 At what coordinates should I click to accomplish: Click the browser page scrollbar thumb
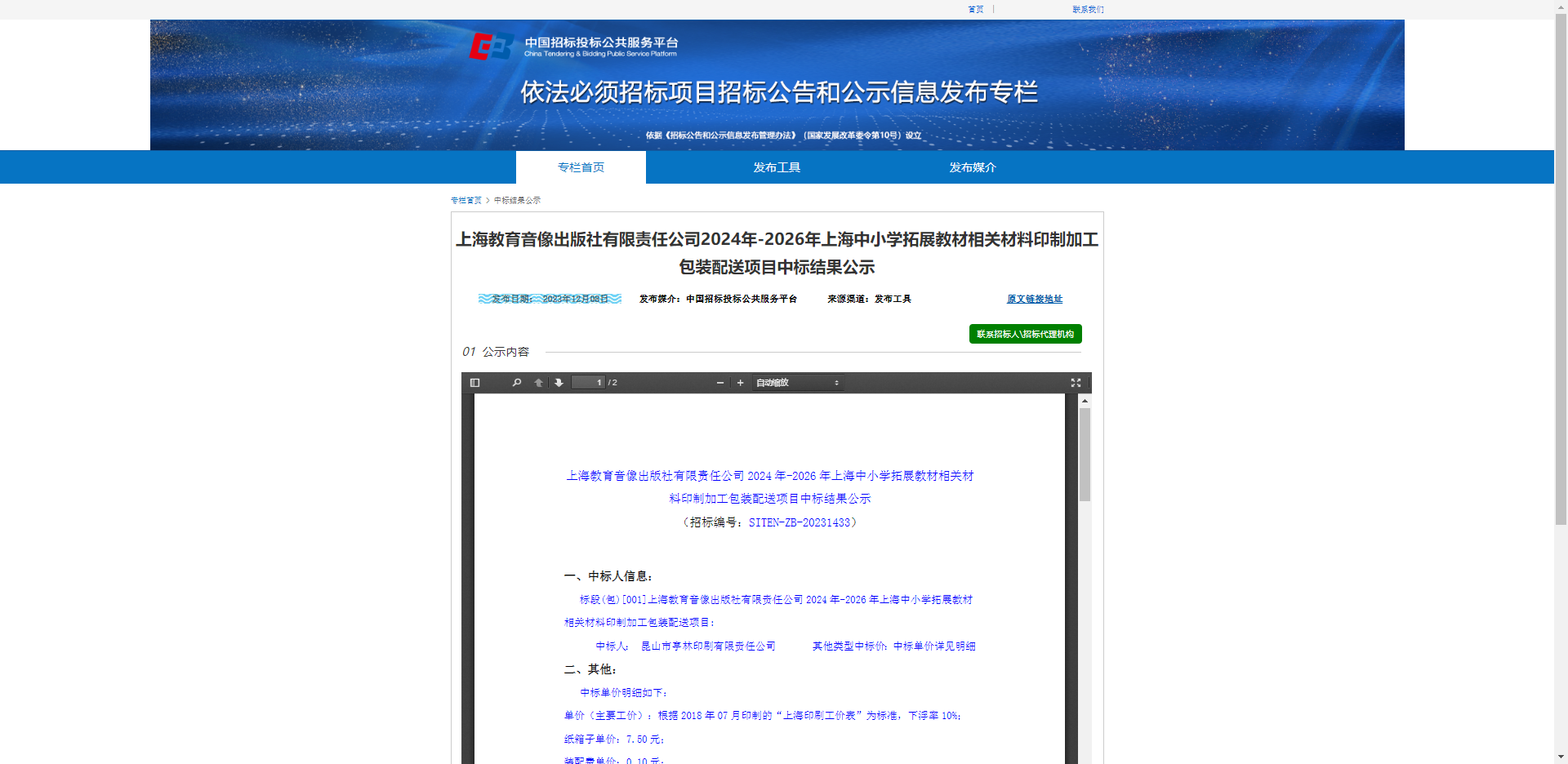[x=1561, y=269]
